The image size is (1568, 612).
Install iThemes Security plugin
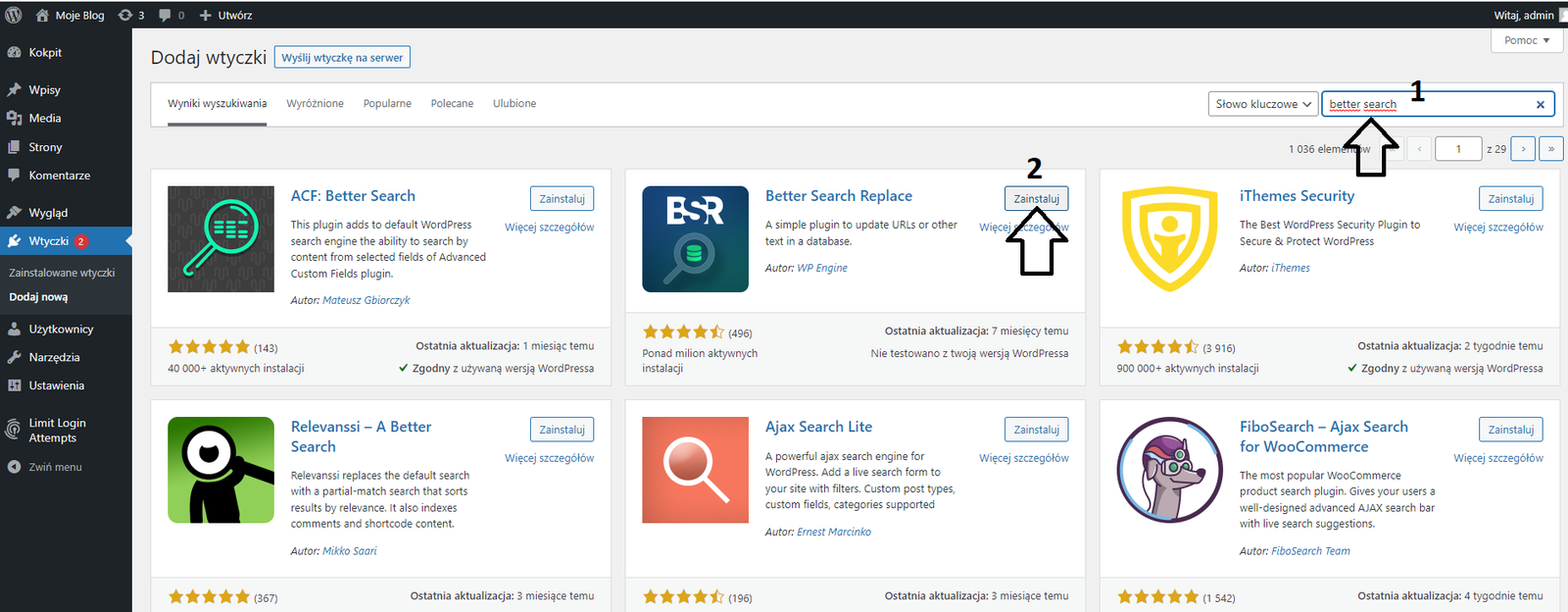pos(1510,199)
